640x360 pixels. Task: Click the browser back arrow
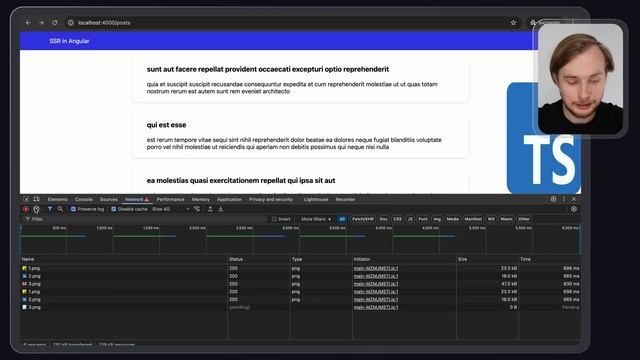28,23
